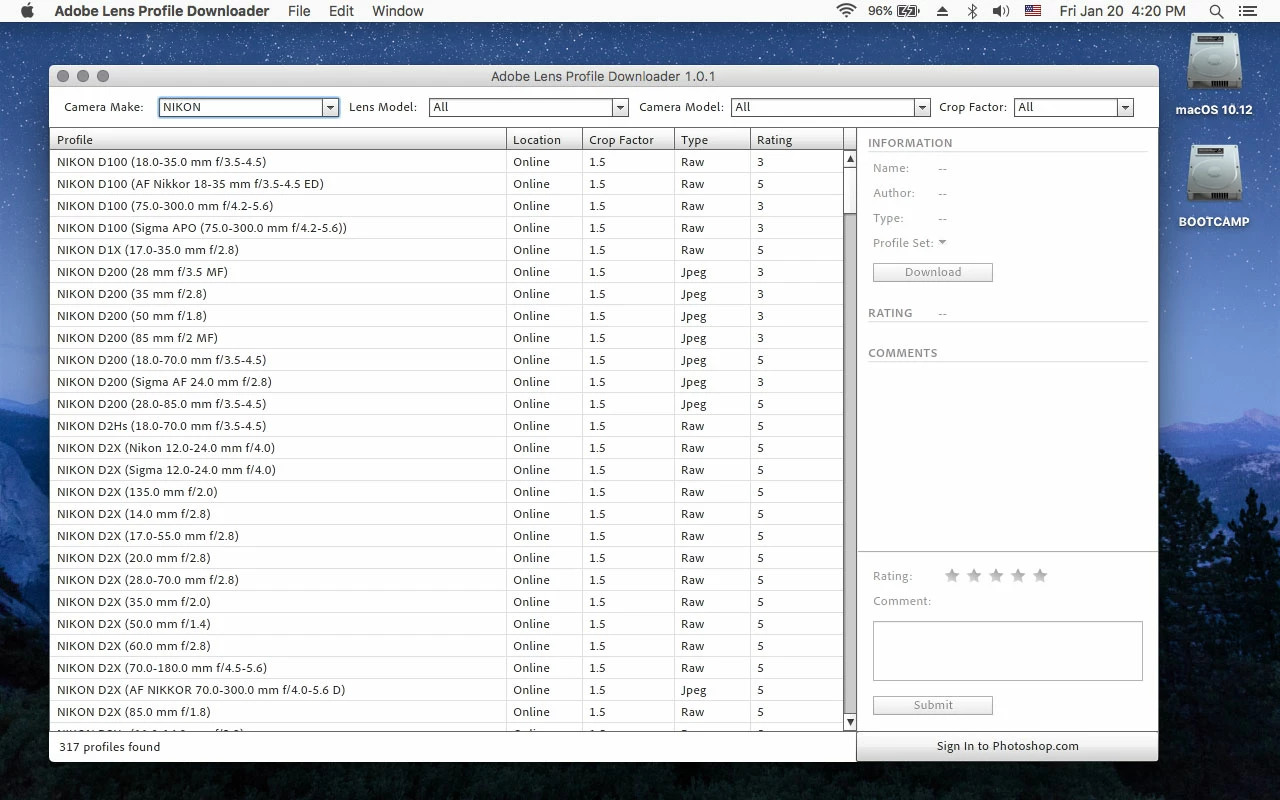Click the Bluetooth icon in menu bar
Image resolution: width=1280 pixels, height=800 pixels.
coord(971,11)
